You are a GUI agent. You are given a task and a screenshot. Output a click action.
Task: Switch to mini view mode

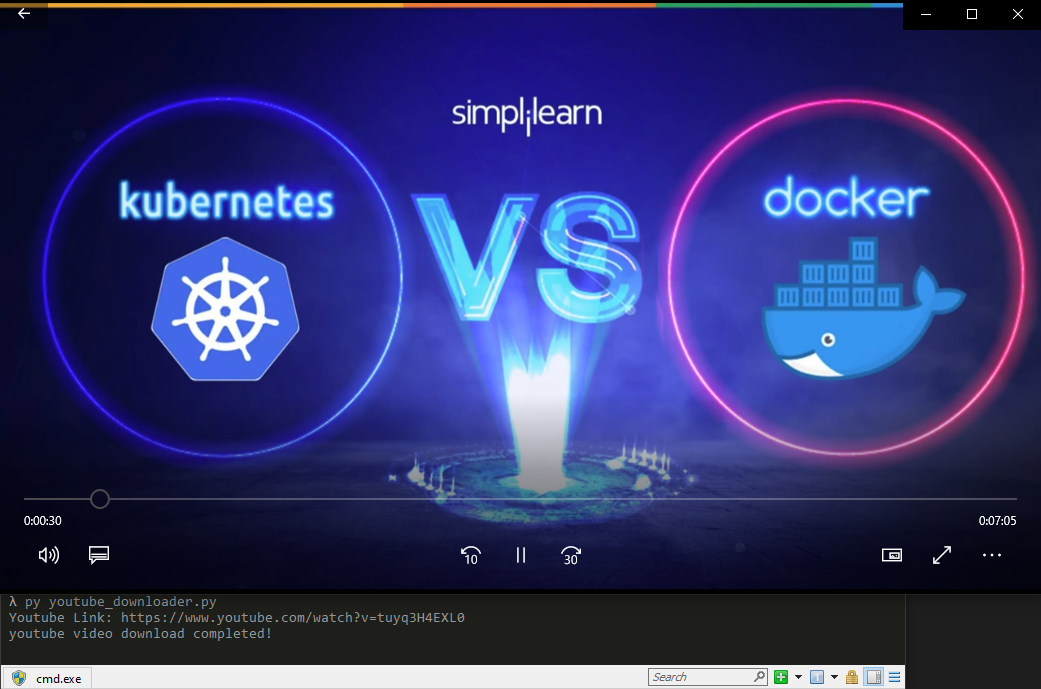(892, 555)
